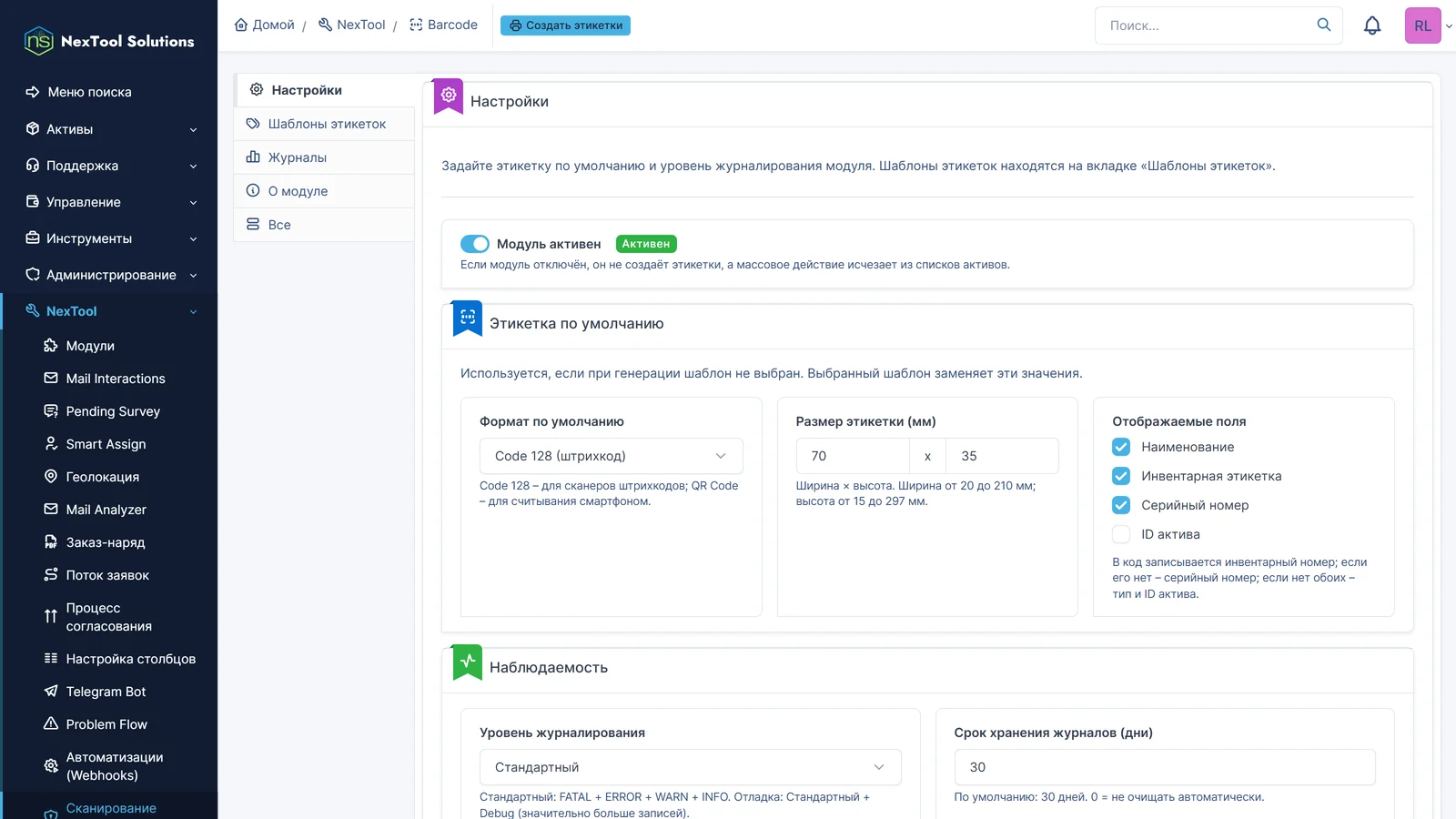Expand the Управление sidebar menu
The image size is (1456, 819).
click(109, 202)
